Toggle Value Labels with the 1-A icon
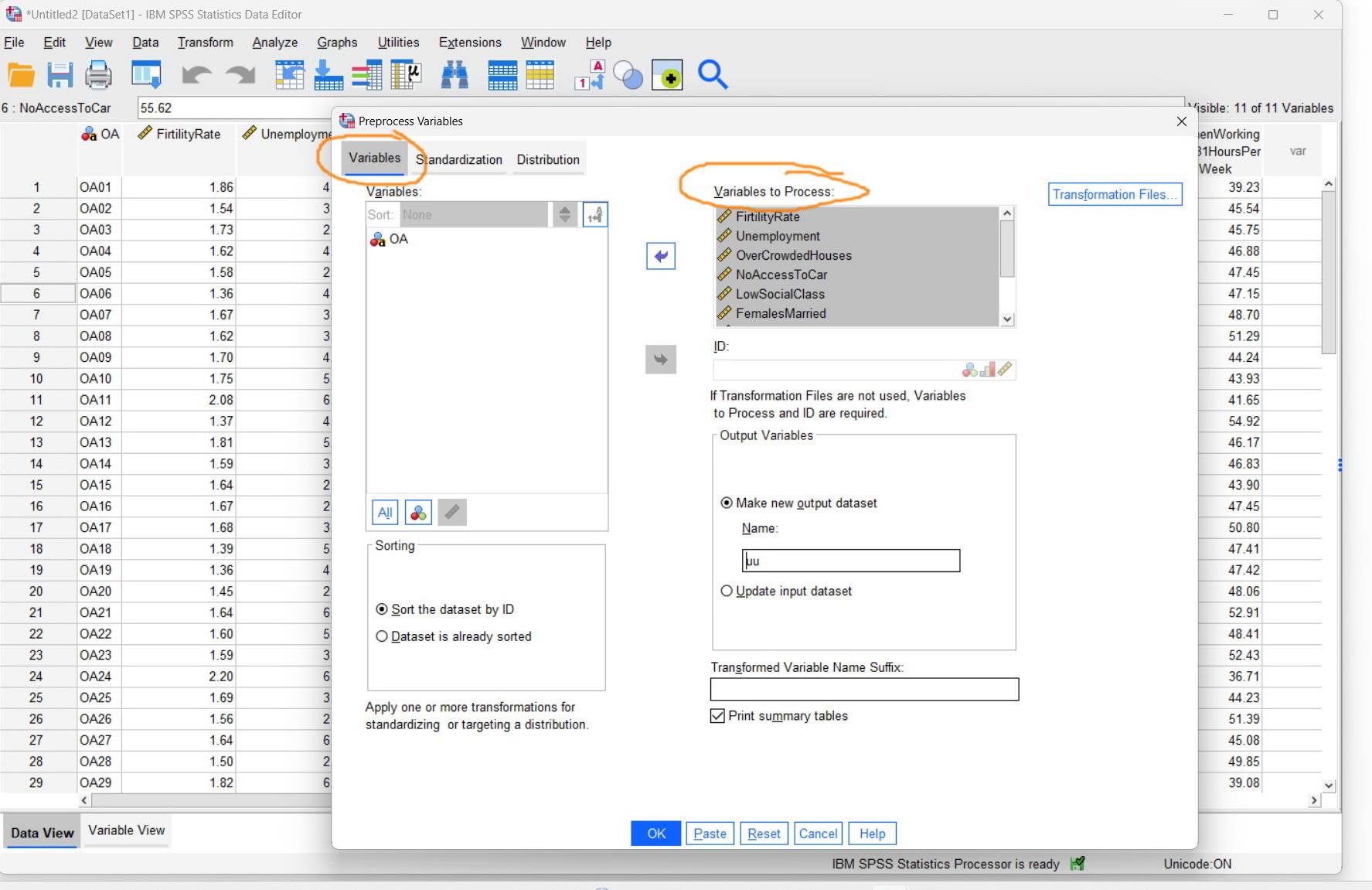 (590, 75)
